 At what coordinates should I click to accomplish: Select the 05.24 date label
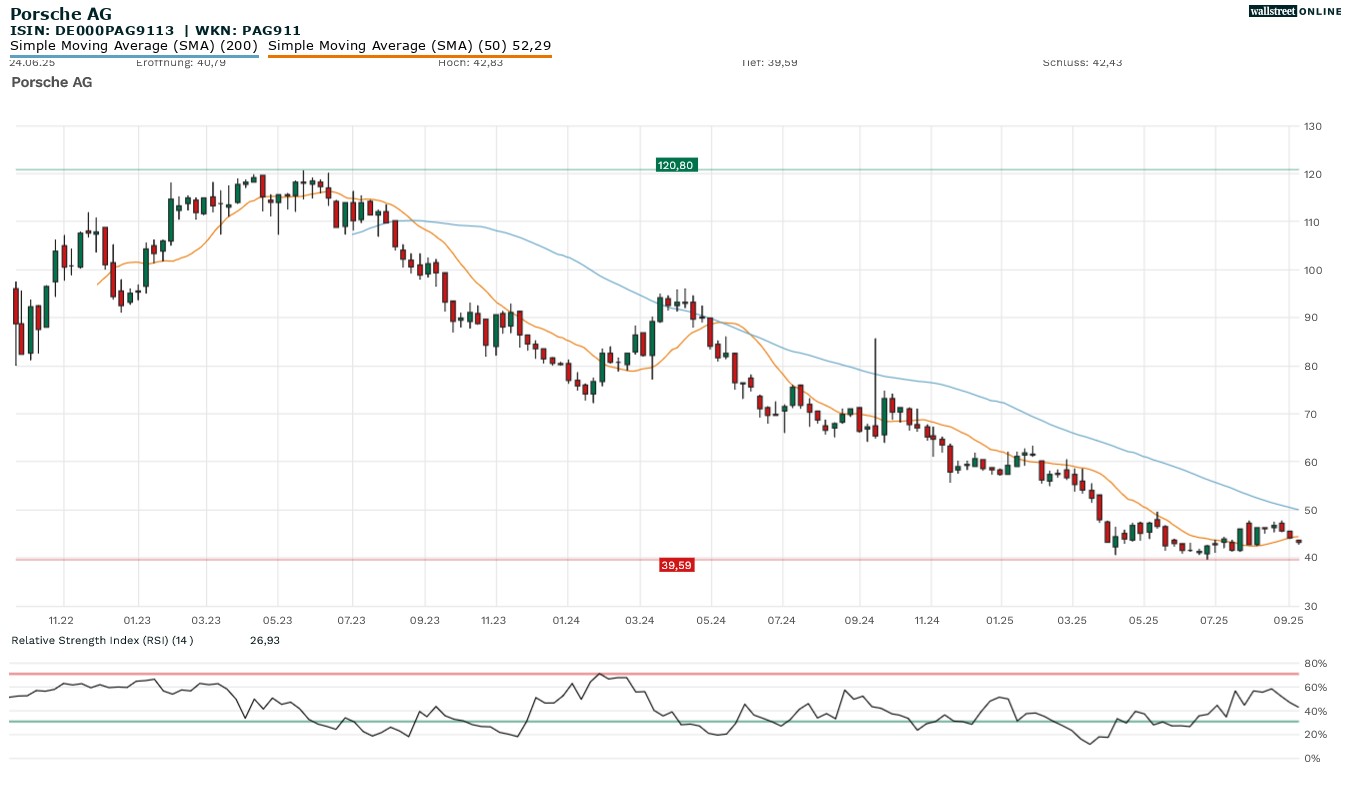[710, 620]
